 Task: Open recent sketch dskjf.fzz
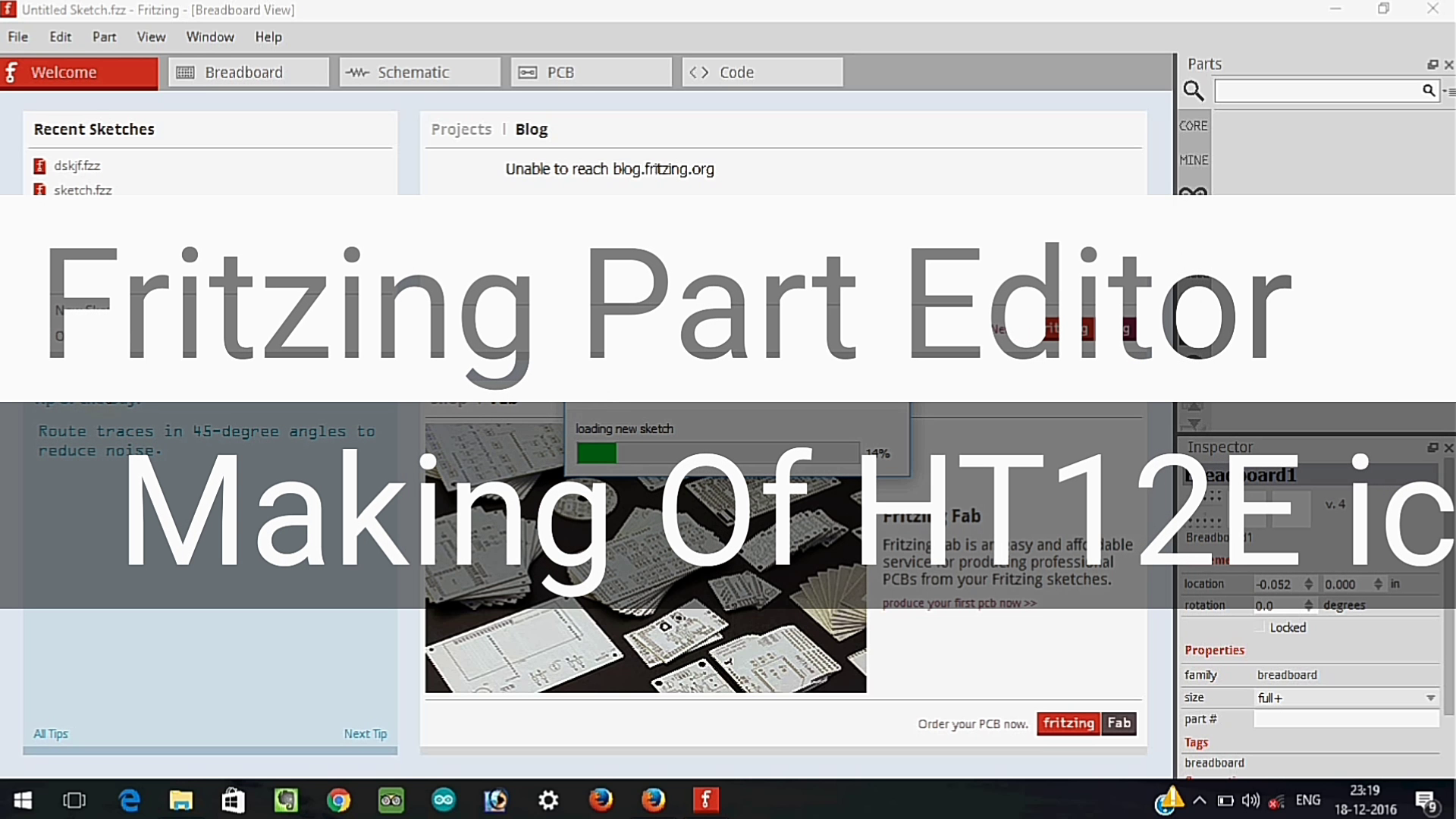pos(77,165)
